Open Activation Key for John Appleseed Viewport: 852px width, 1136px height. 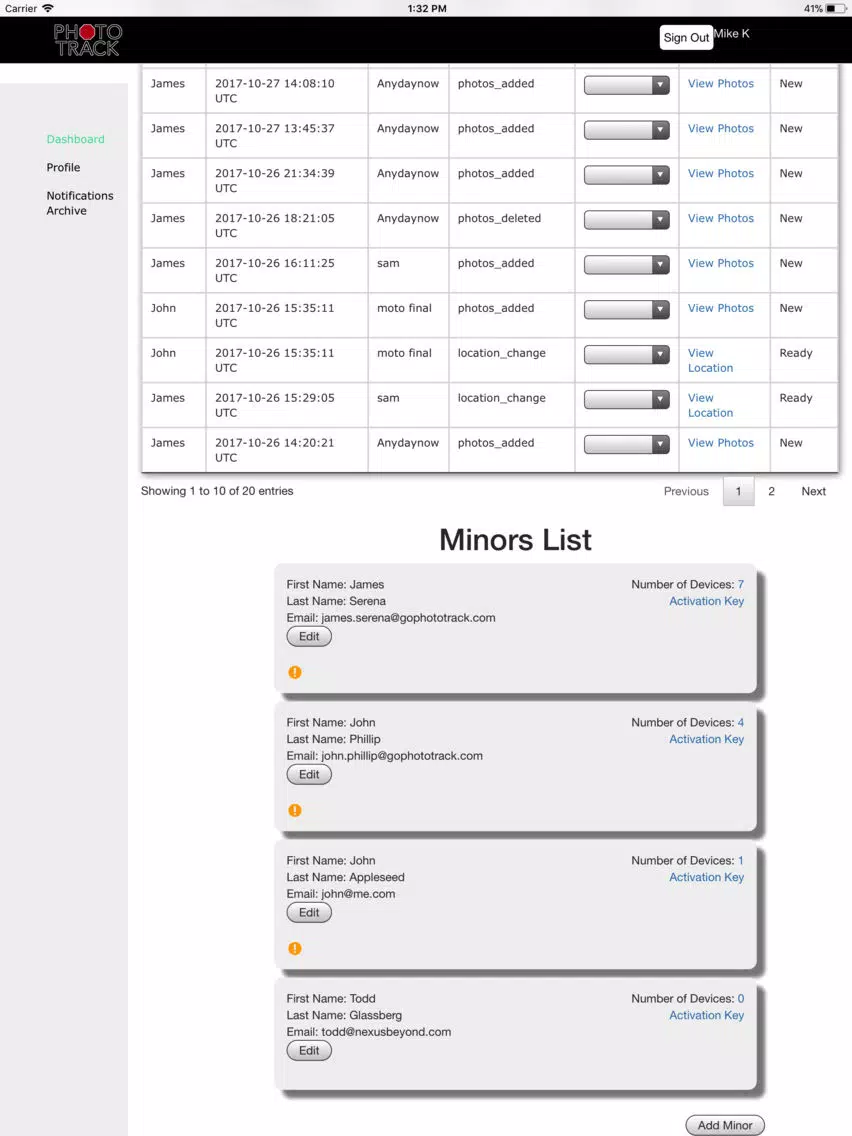(706, 877)
